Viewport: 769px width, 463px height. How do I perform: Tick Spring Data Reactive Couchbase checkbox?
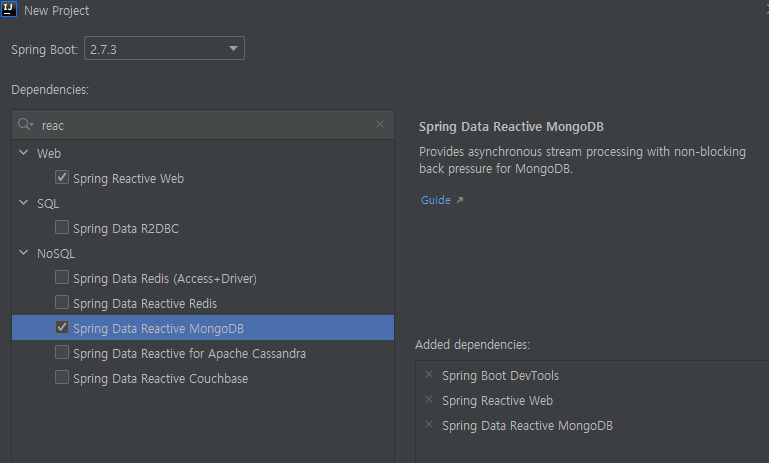coord(62,378)
